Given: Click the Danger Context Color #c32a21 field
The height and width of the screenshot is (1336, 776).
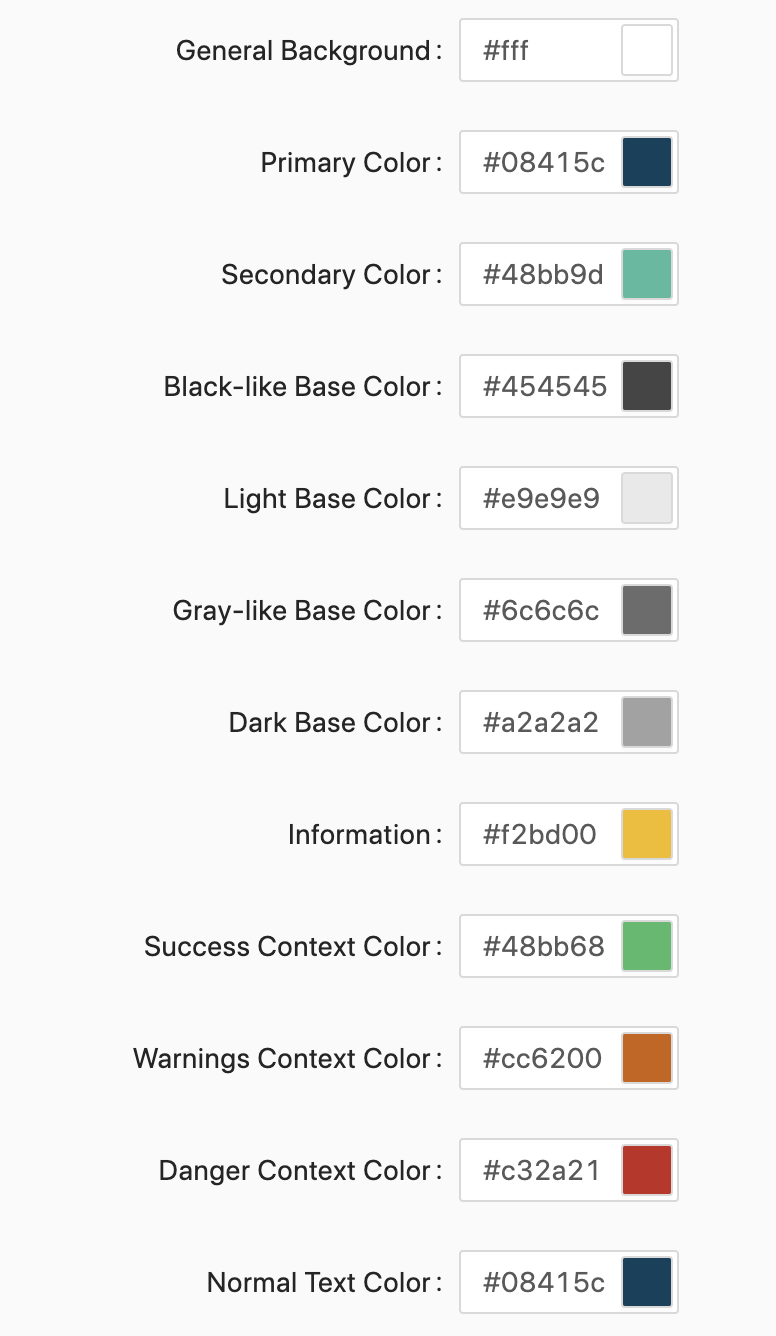Looking at the screenshot, I should (x=541, y=1170).
